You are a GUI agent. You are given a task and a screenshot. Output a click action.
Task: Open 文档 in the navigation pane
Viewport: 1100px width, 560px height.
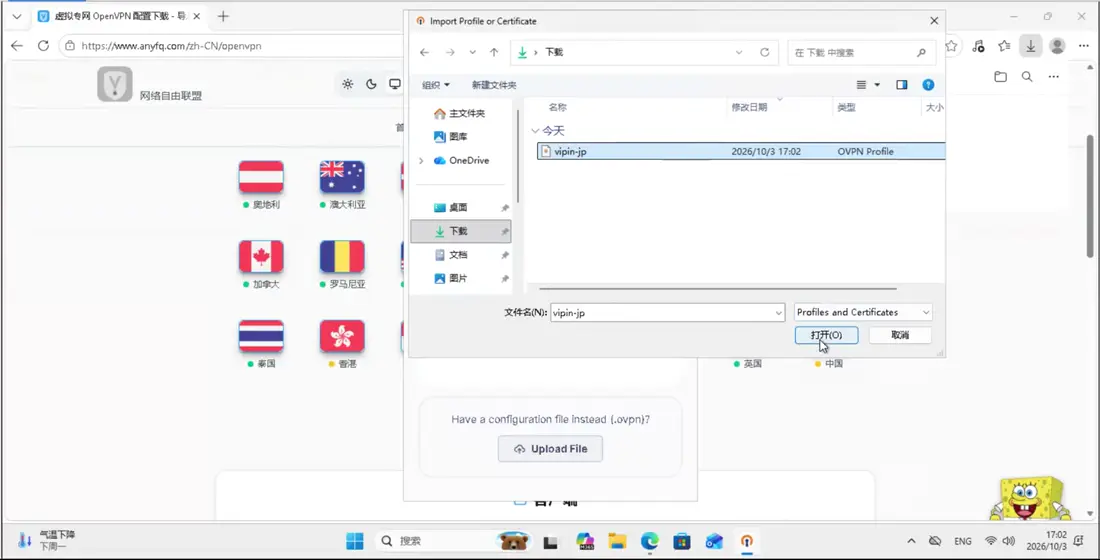point(450,255)
